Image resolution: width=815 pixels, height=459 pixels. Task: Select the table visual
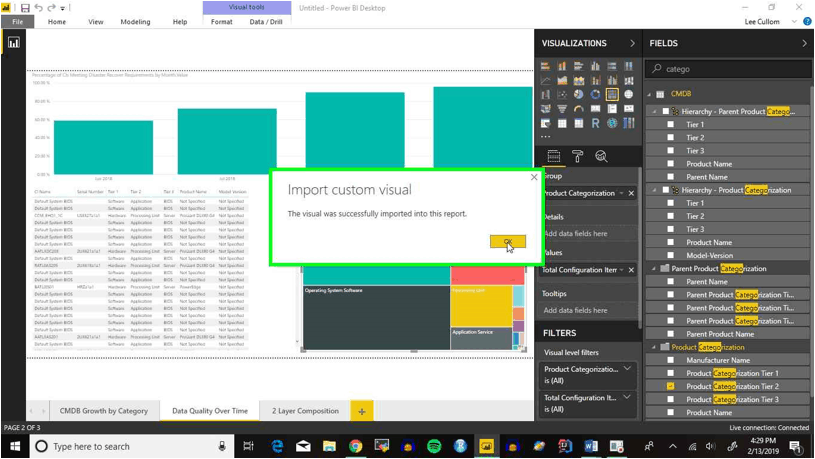562,123
